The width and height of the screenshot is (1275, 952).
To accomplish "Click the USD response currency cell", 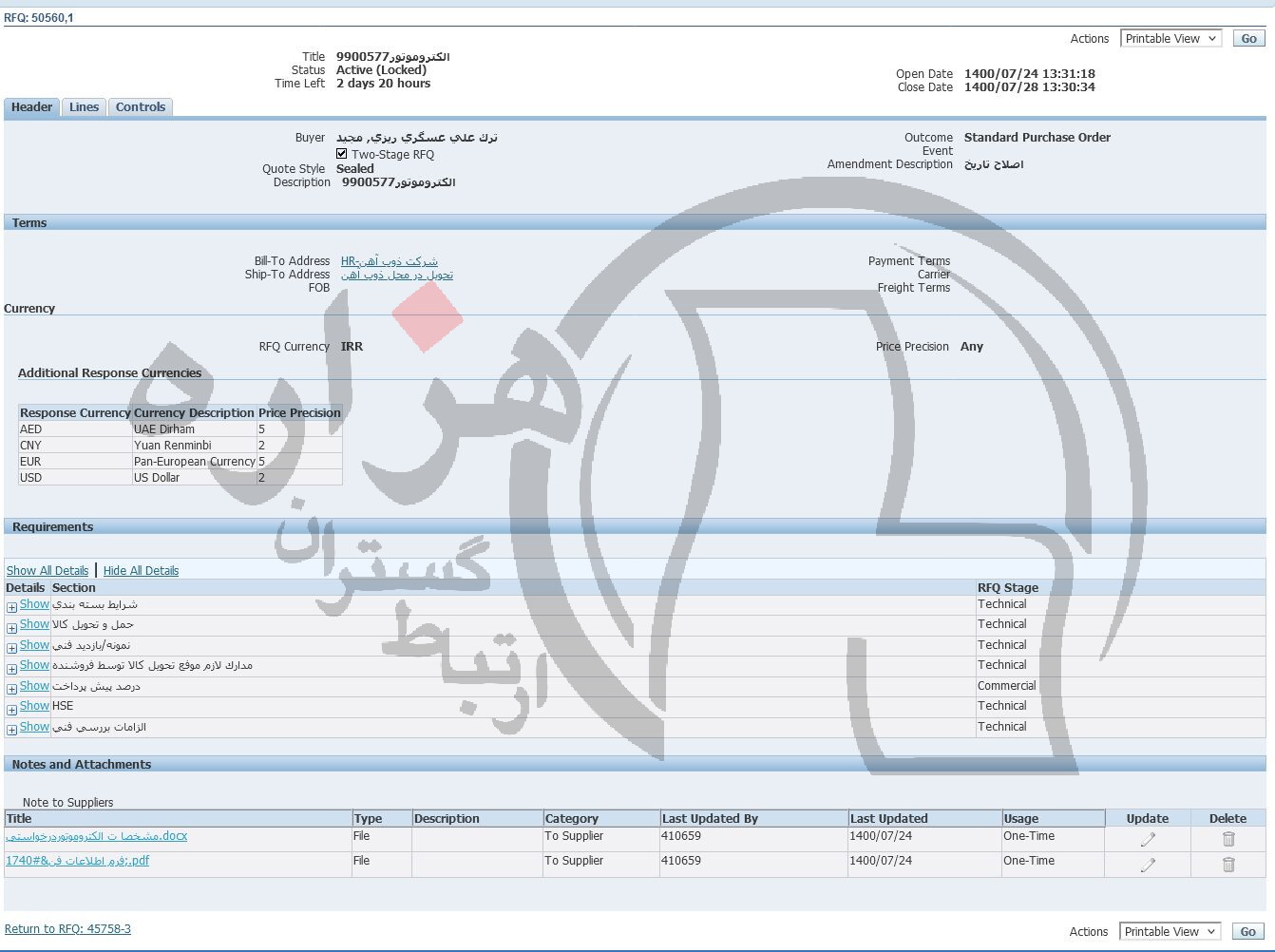I will 75,478.
